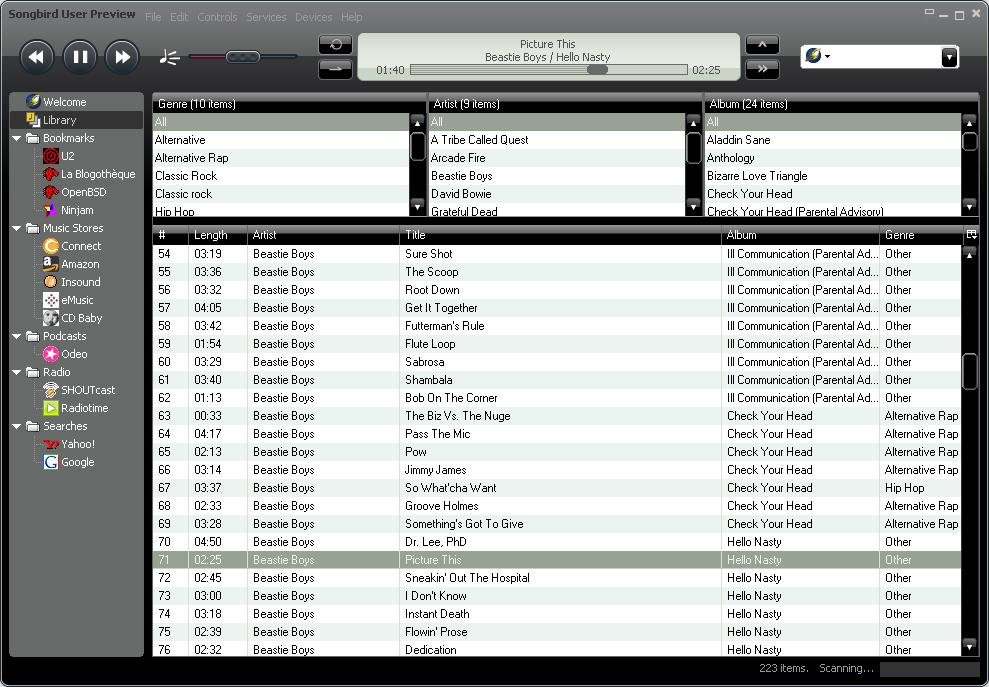
Task: Mute the volume speaker icon
Action: click(x=169, y=57)
